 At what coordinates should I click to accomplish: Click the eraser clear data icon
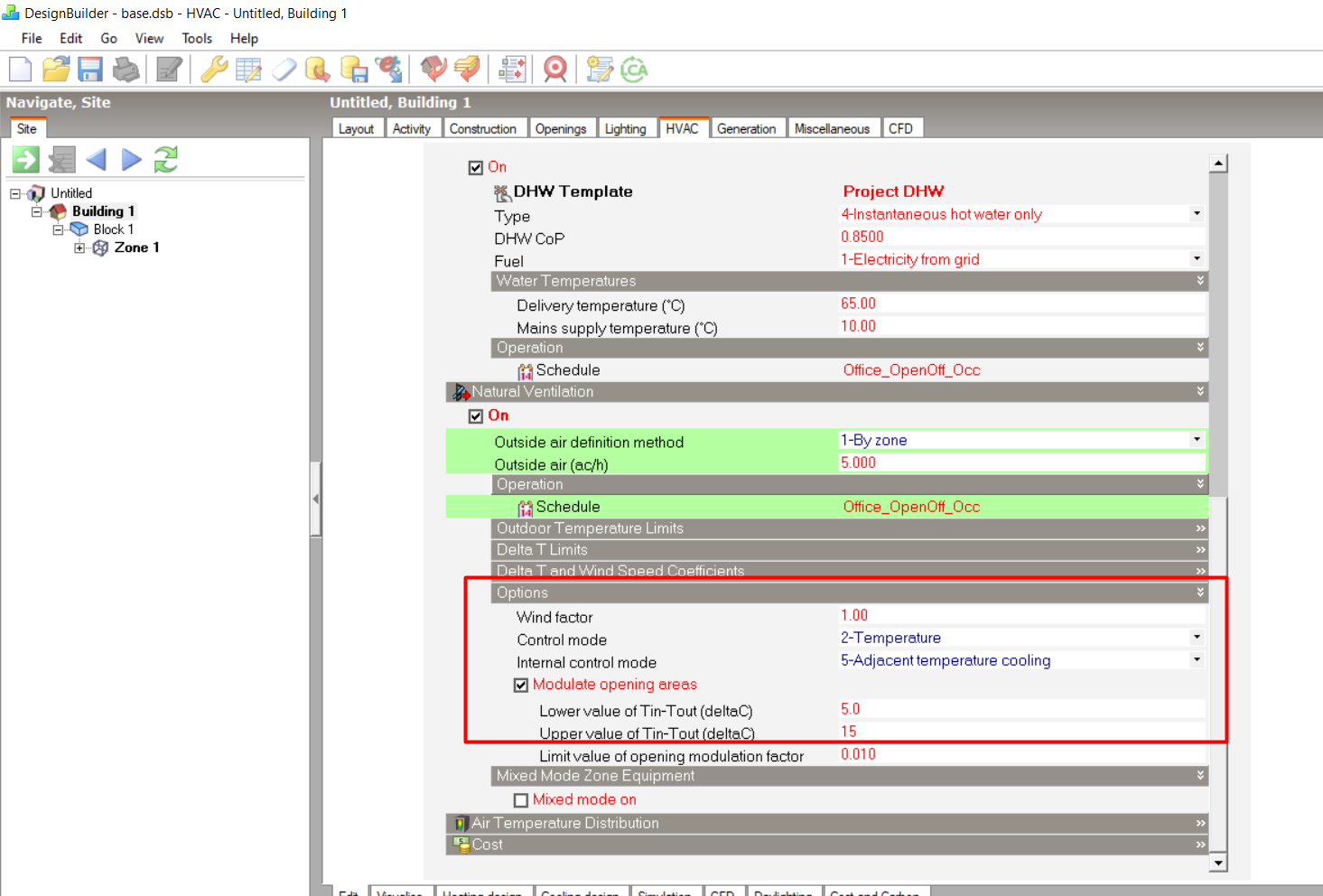click(x=284, y=70)
